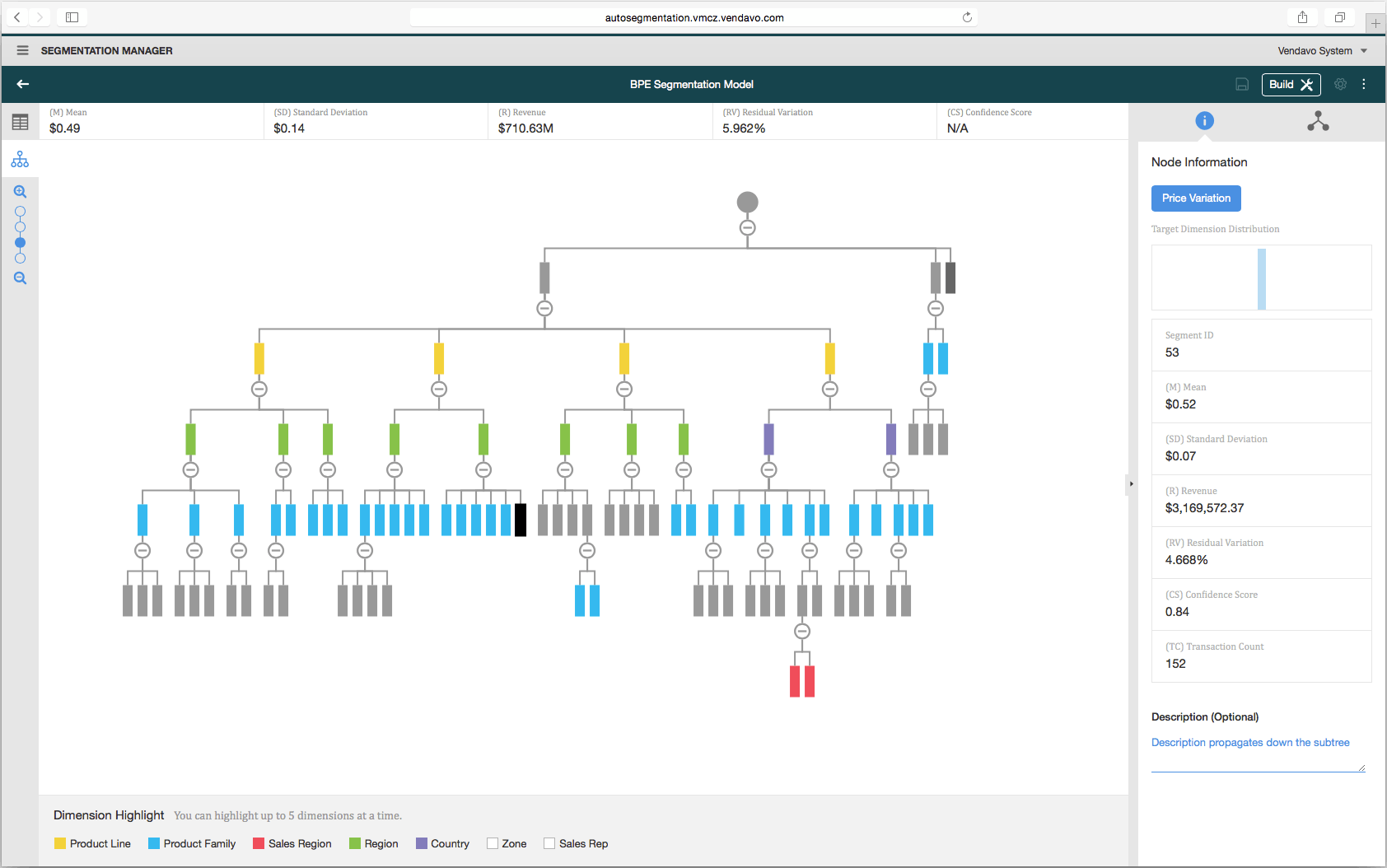Toggle Region dimension highlight
The width and height of the screenshot is (1387, 868).
pos(355,843)
